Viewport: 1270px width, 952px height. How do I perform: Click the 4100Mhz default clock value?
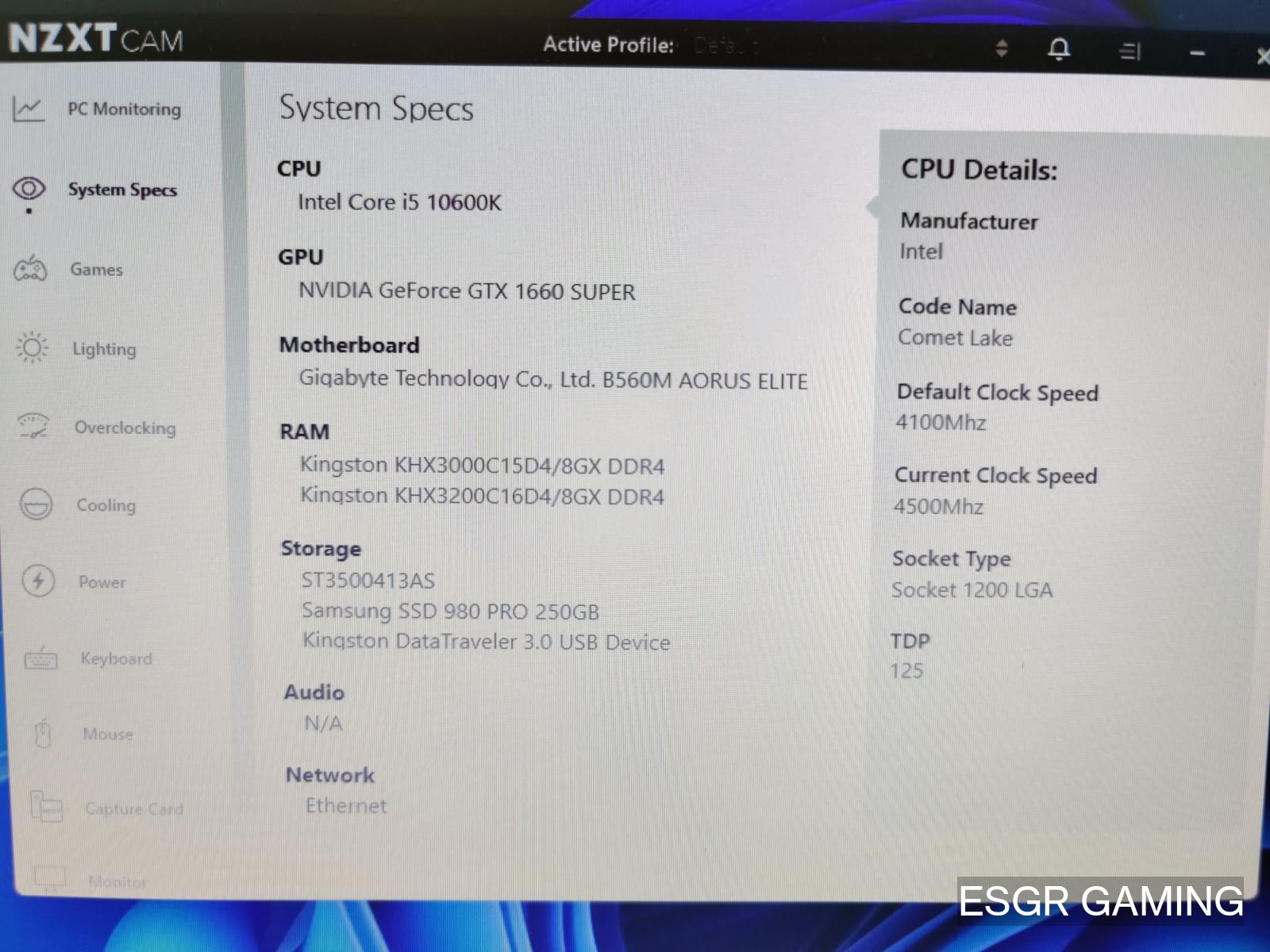coord(941,422)
